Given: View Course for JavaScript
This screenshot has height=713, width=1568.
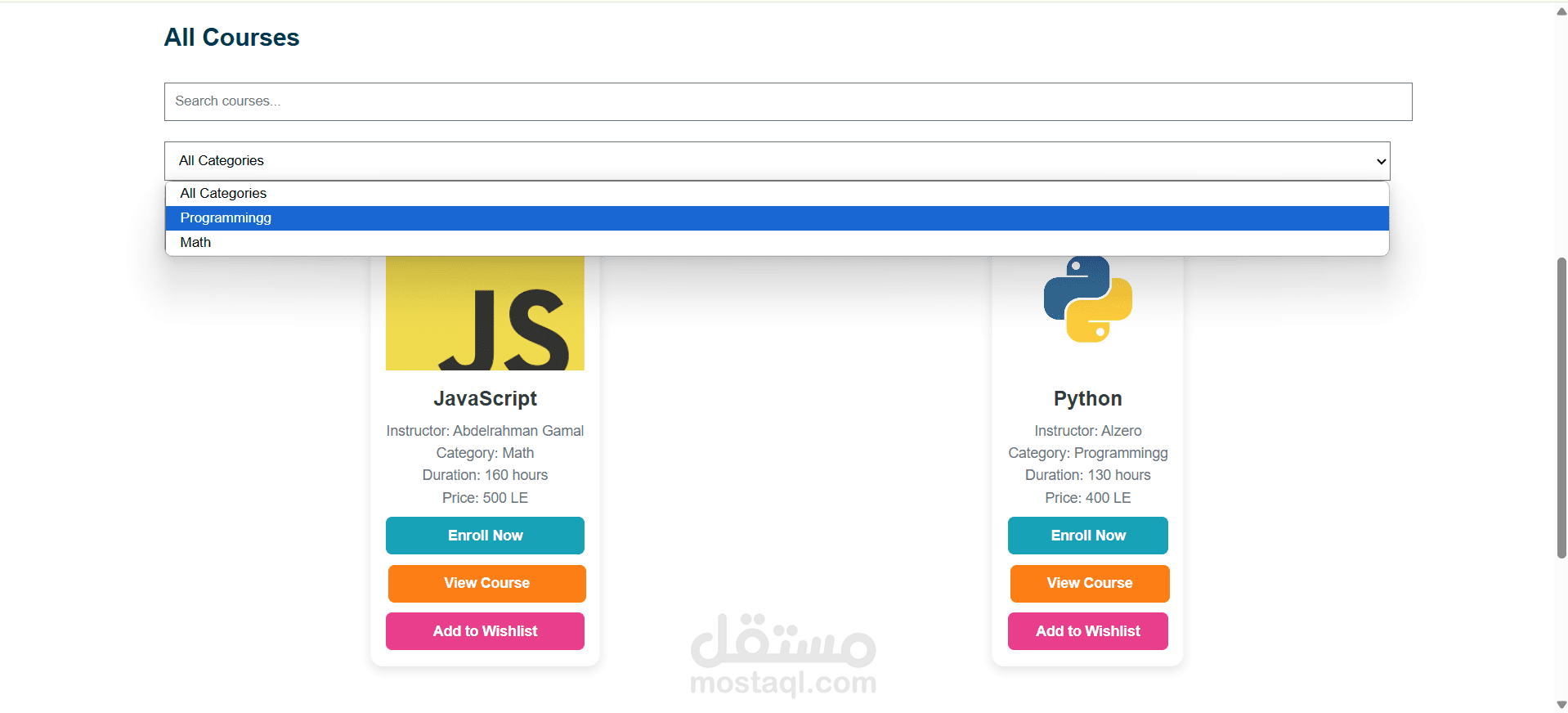Looking at the screenshot, I should coord(486,583).
